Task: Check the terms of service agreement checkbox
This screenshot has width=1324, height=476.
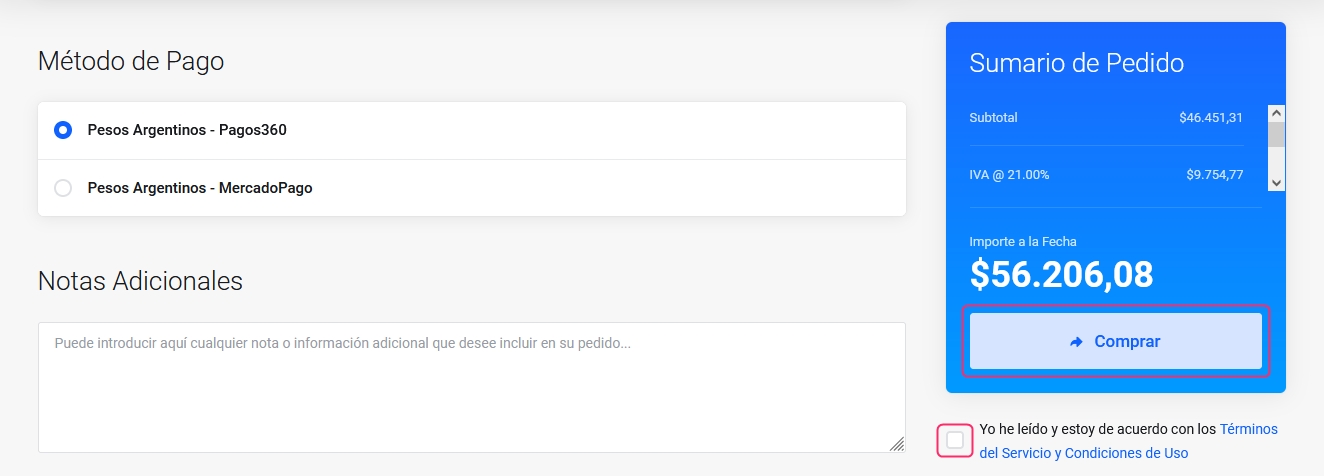Action: [x=955, y=440]
